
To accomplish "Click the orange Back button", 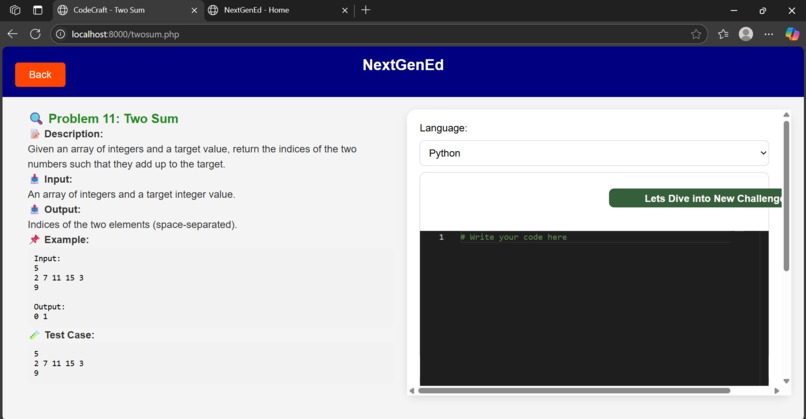I will pos(40,75).
